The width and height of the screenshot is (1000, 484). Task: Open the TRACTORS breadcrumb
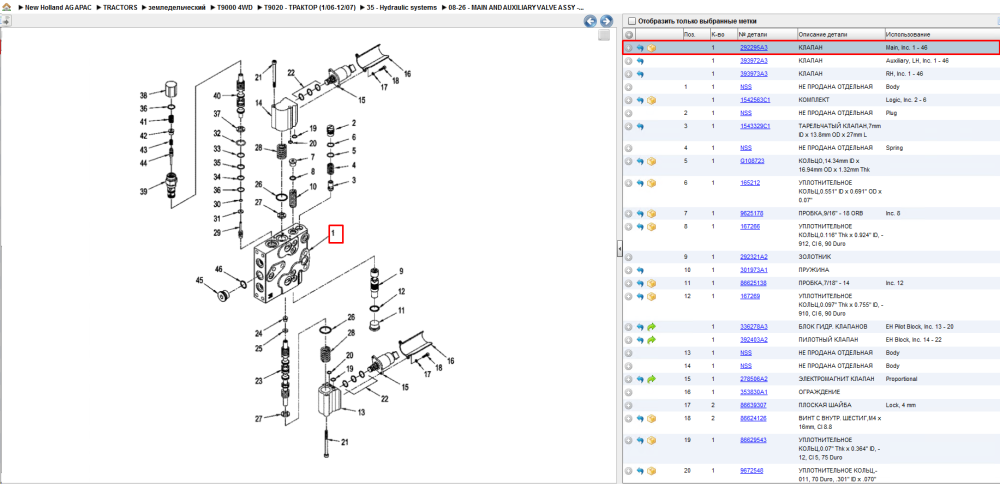(x=120, y=7)
